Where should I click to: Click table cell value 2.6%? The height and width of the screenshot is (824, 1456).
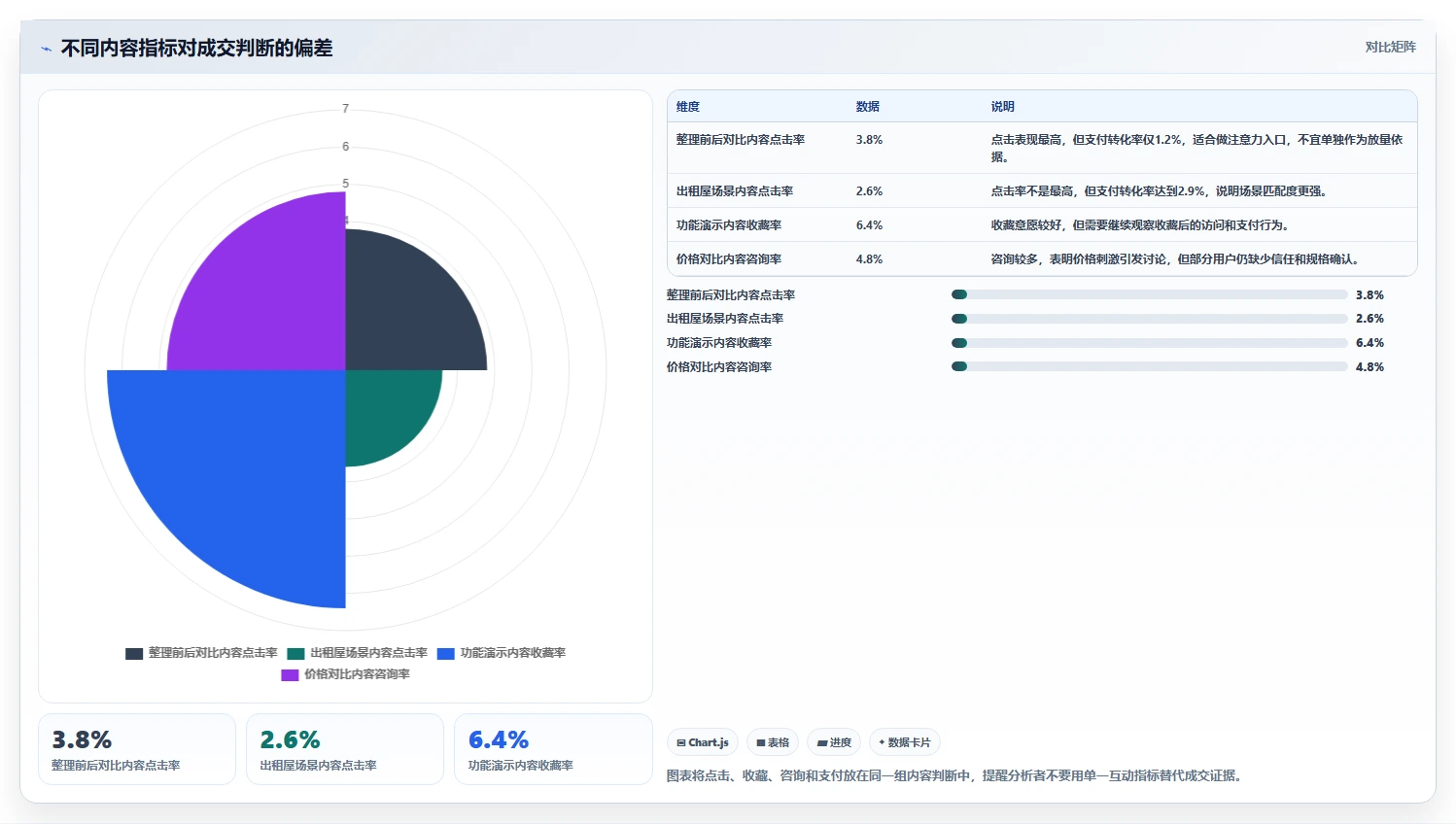click(869, 191)
